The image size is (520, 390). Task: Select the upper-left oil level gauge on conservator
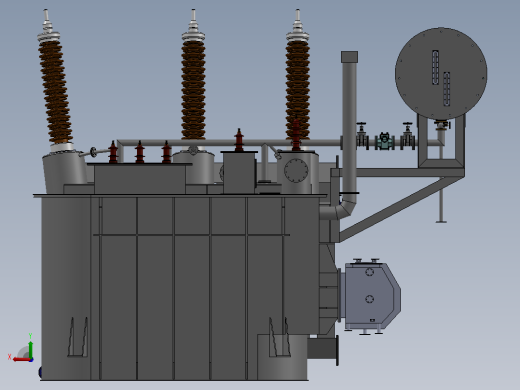coord(435,67)
